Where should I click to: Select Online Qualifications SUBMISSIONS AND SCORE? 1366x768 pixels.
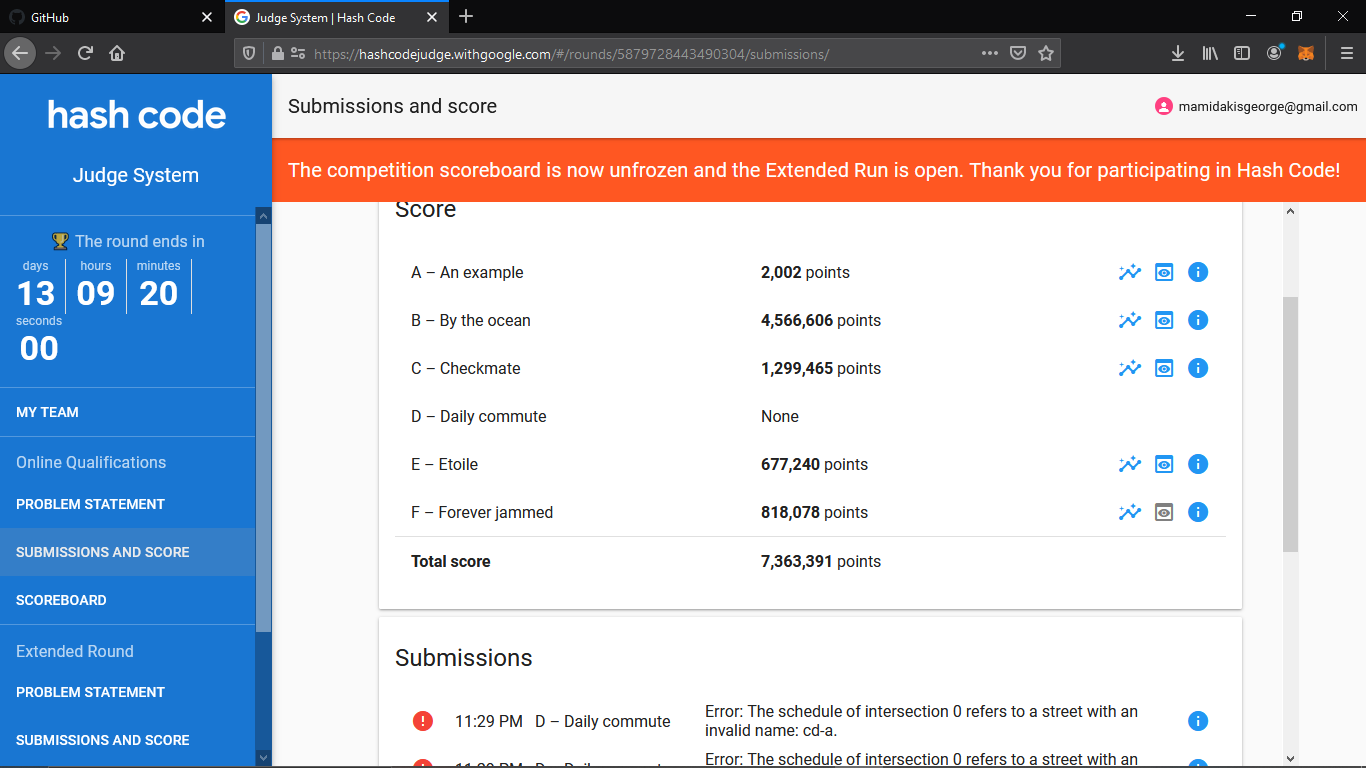(x=128, y=552)
